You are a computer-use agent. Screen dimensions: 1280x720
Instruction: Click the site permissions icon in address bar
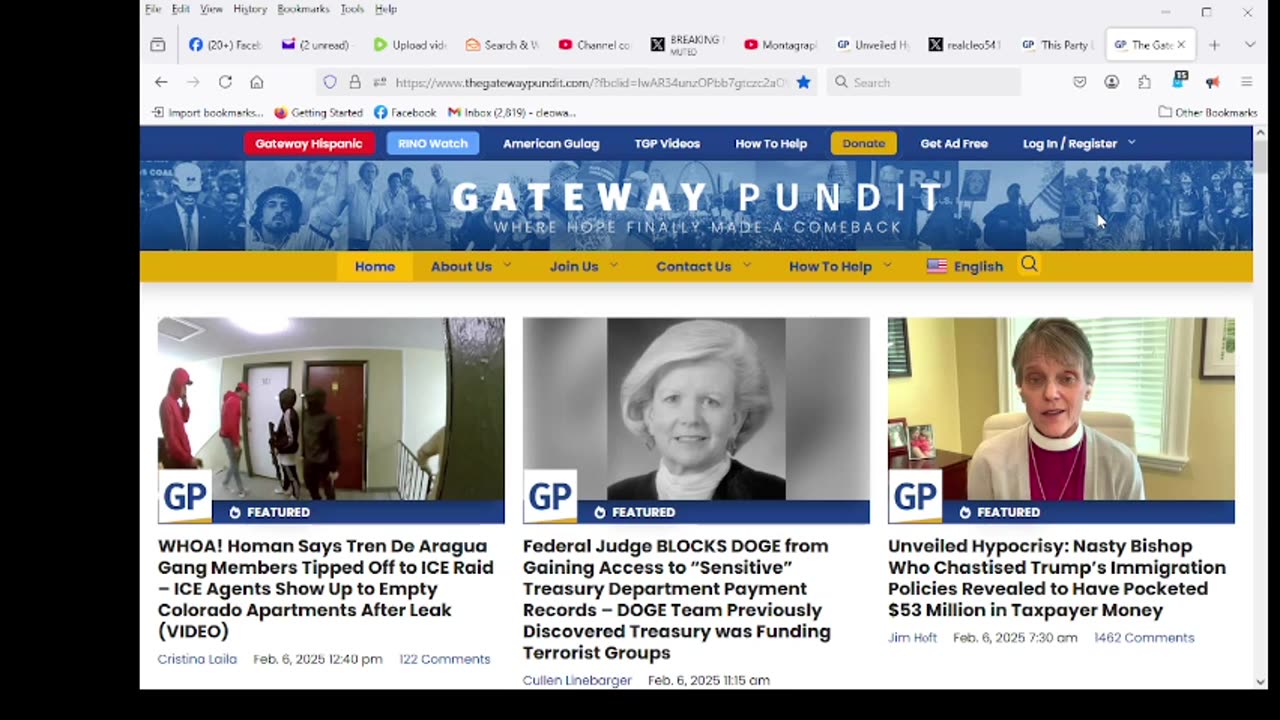coord(380,82)
